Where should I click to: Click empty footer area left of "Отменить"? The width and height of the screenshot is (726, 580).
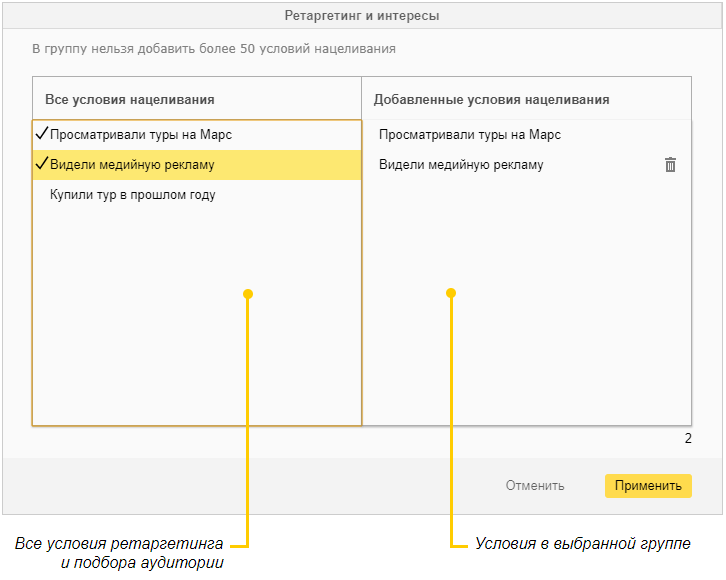point(250,486)
